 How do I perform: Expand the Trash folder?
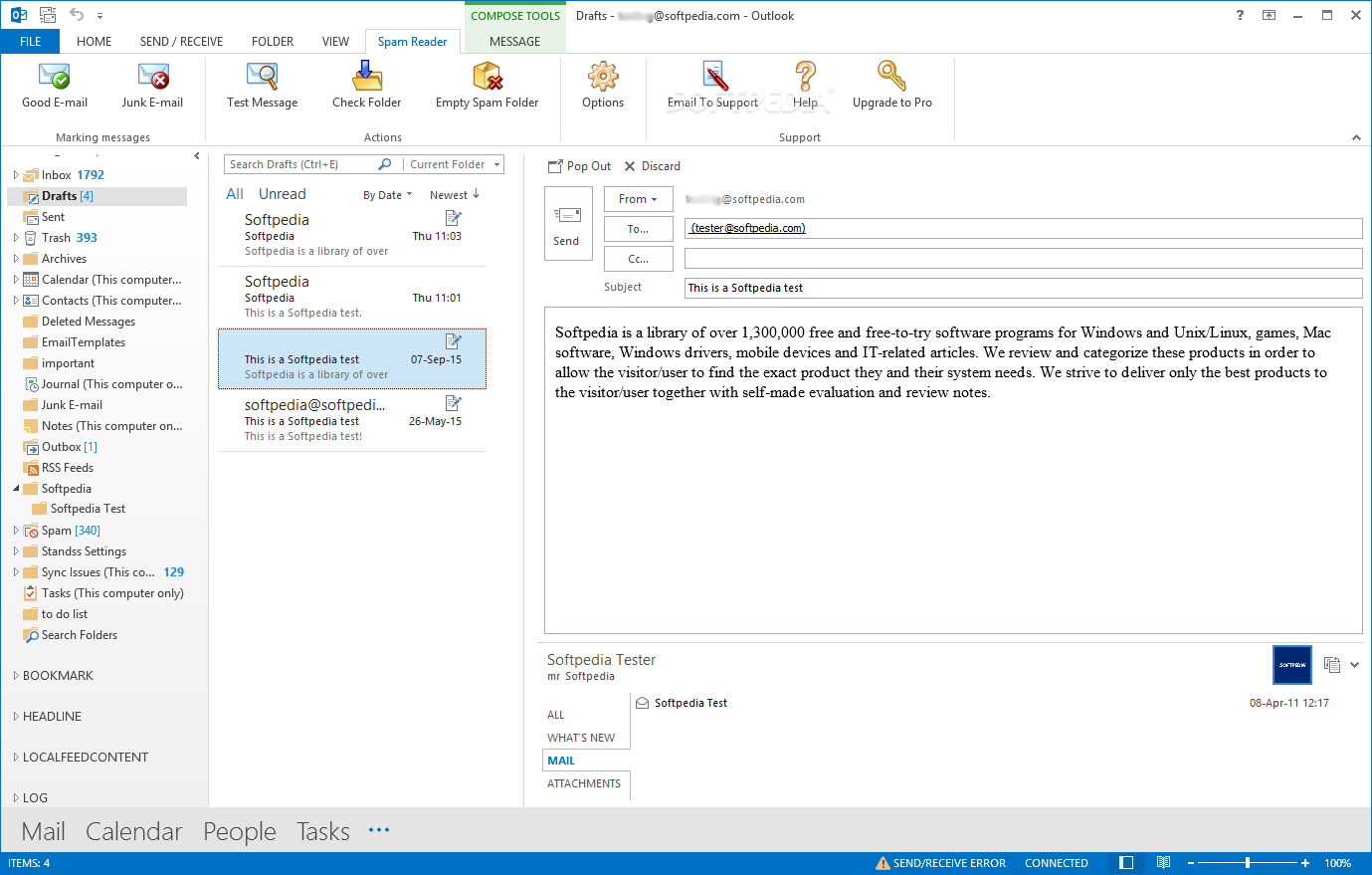point(15,238)
